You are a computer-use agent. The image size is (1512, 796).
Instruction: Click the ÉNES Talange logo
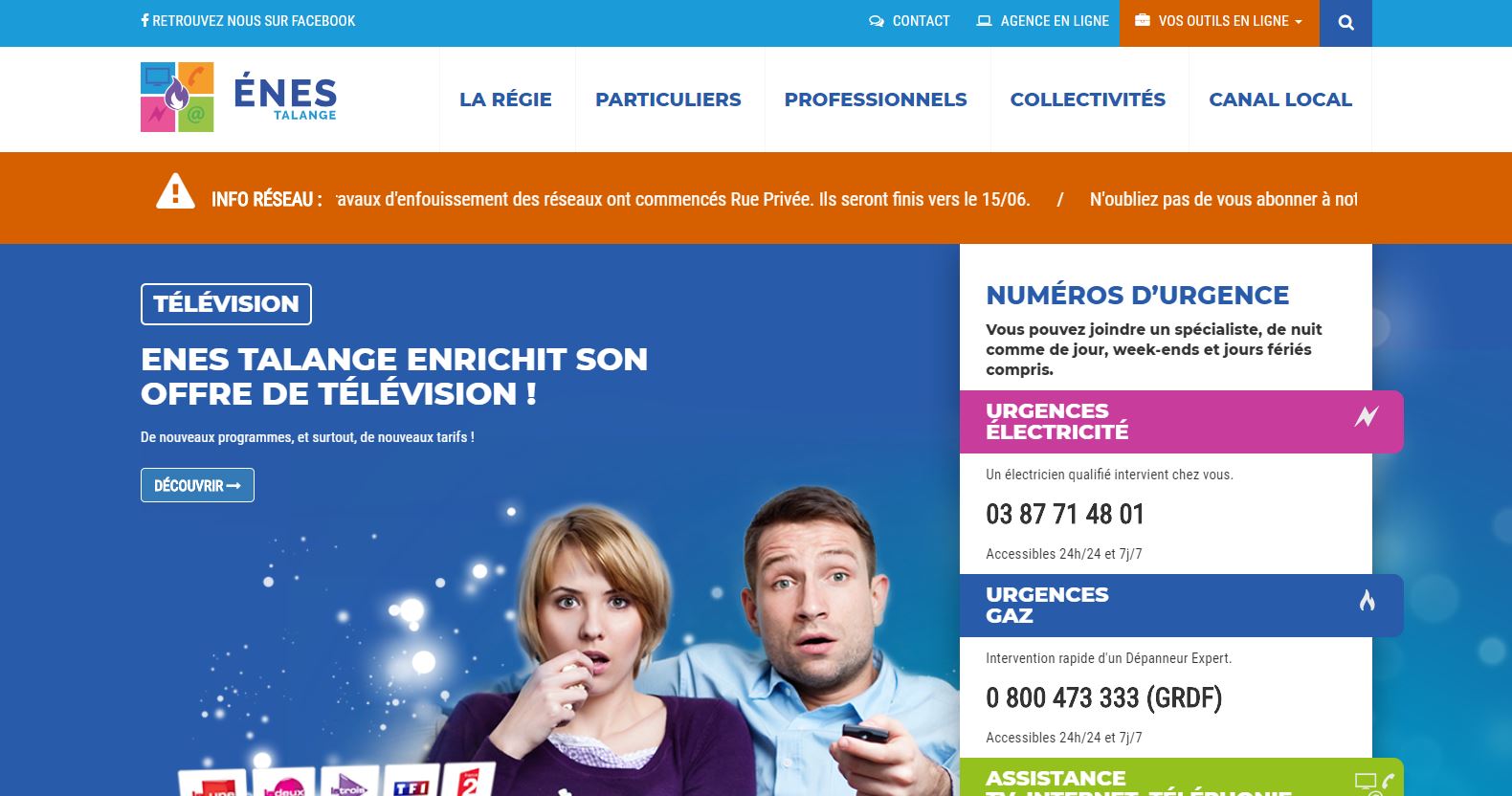point(238,98)
